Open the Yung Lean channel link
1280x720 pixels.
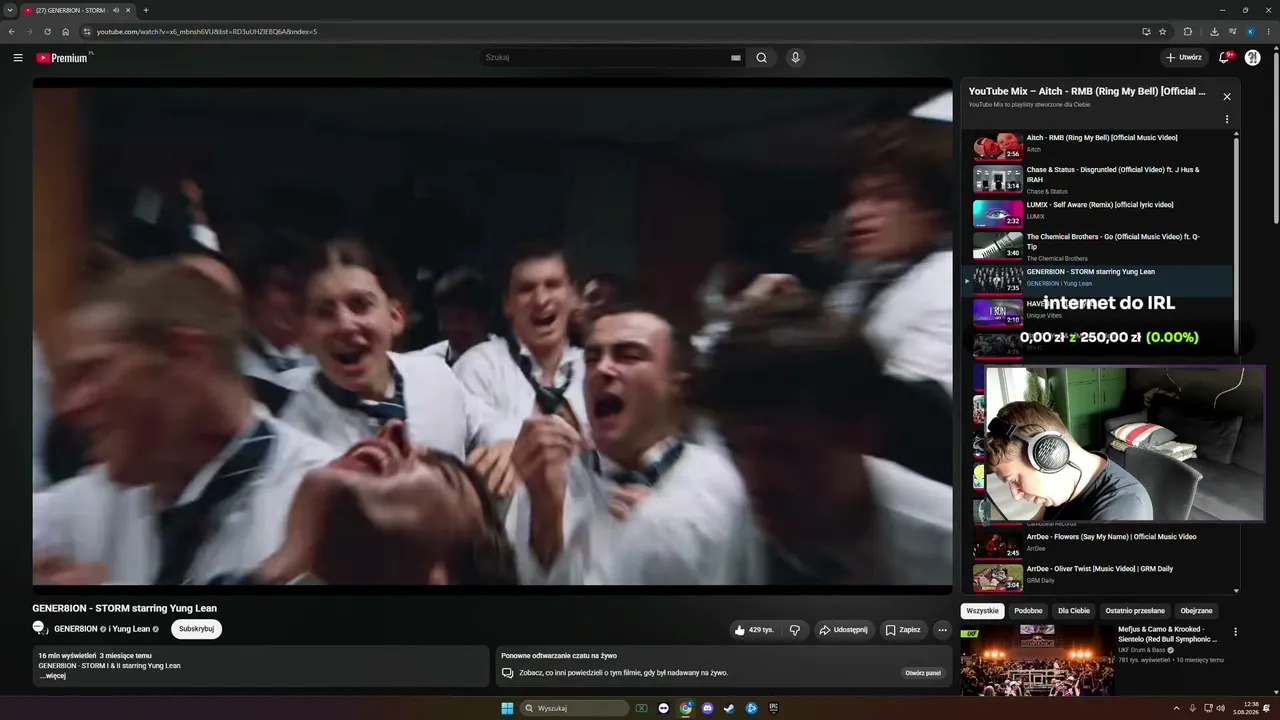click(131, 629)
